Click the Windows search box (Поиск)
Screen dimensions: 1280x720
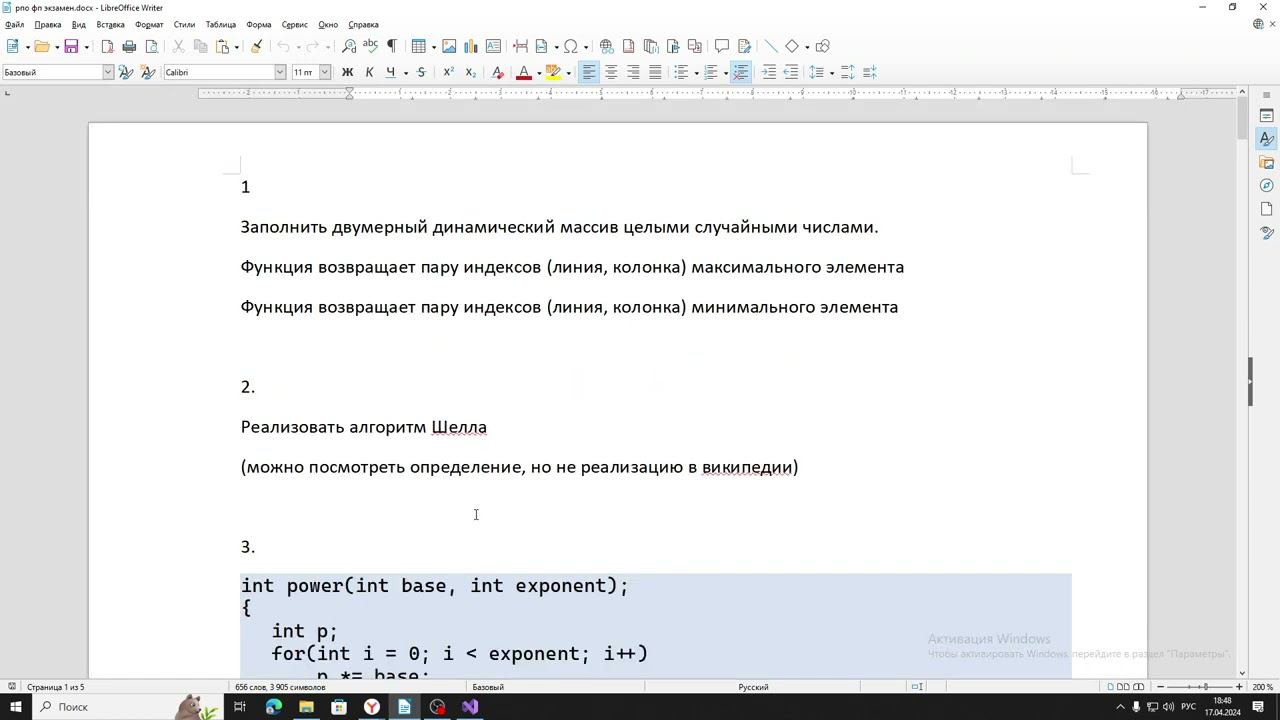click(x=118, y=707)
